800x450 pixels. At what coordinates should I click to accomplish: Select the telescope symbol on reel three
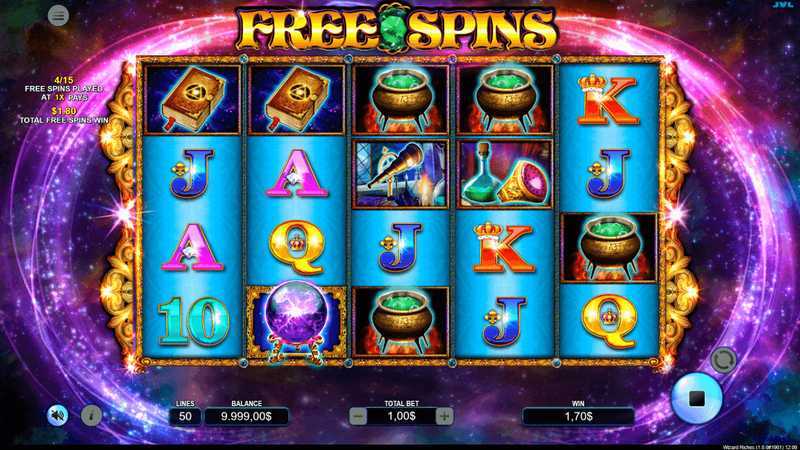point(401,174)
